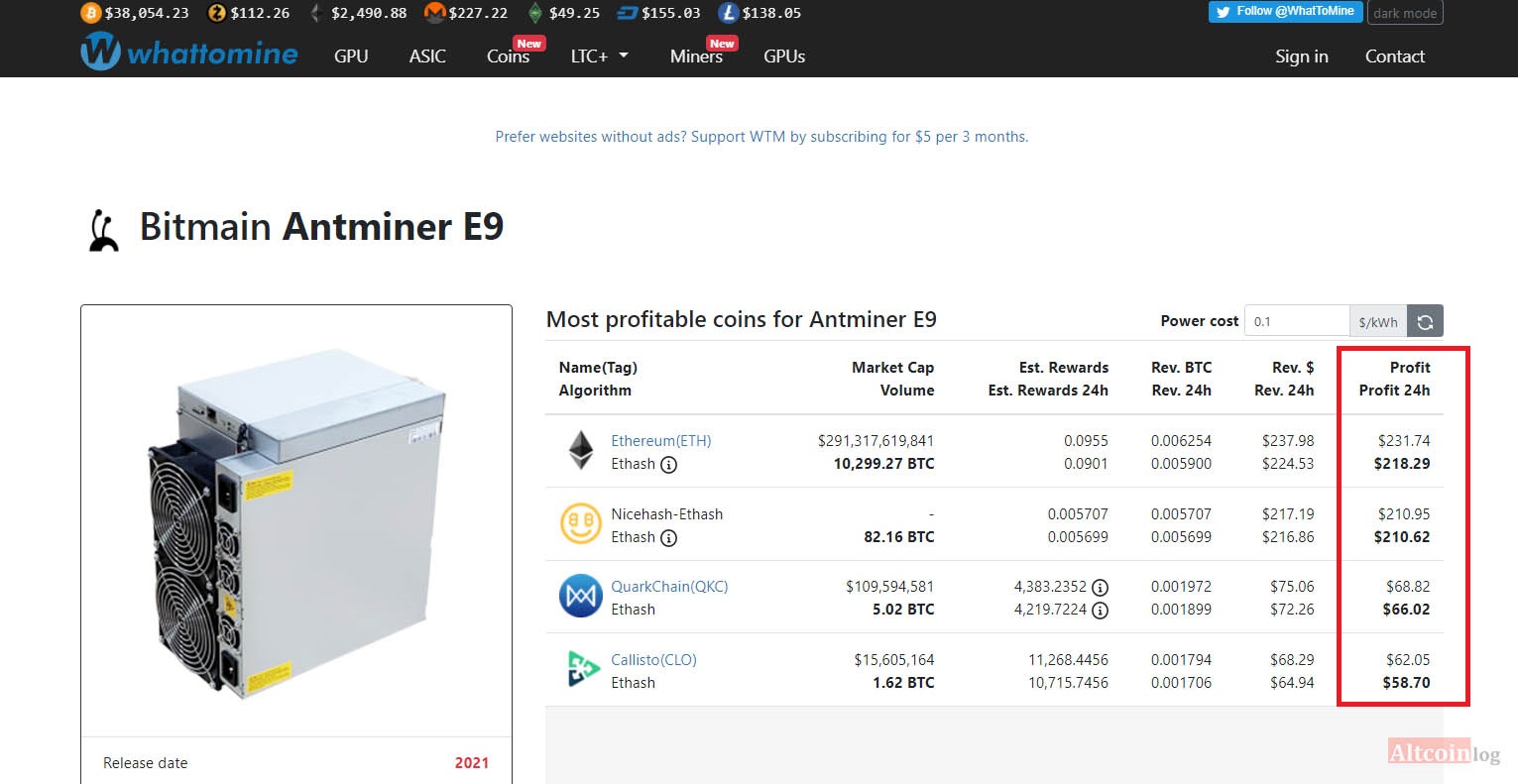Open the ASIC menu item
This screenshot has width=1518, height=784.
(x=427, y=56)
